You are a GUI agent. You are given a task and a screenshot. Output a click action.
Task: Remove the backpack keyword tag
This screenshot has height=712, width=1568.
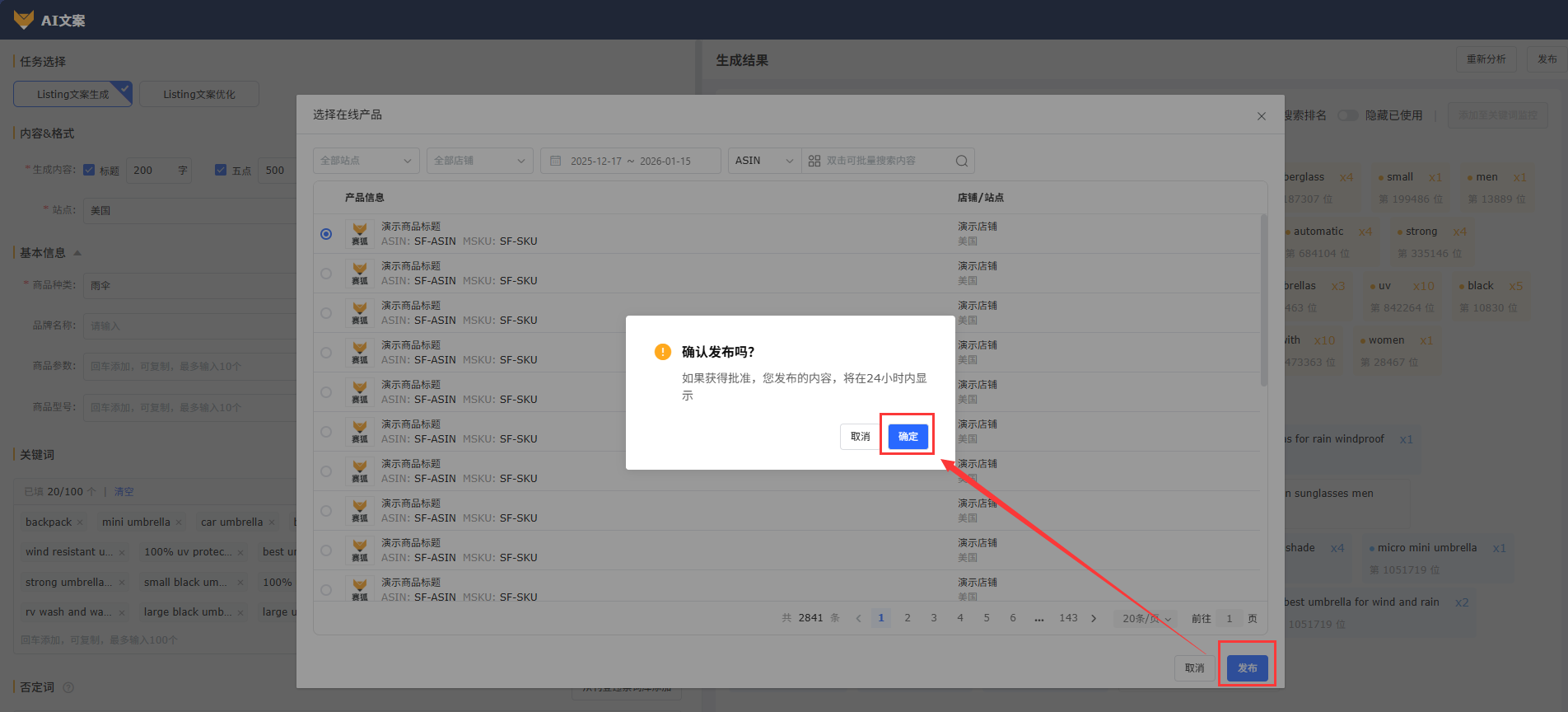click(x=80, y=522)
